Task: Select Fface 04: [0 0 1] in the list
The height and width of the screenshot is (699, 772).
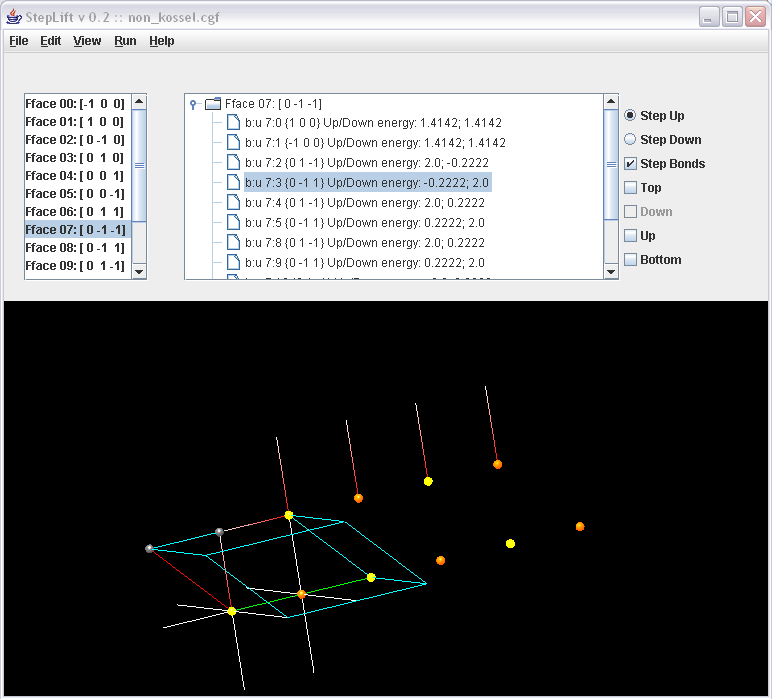Action: (75, 176)
